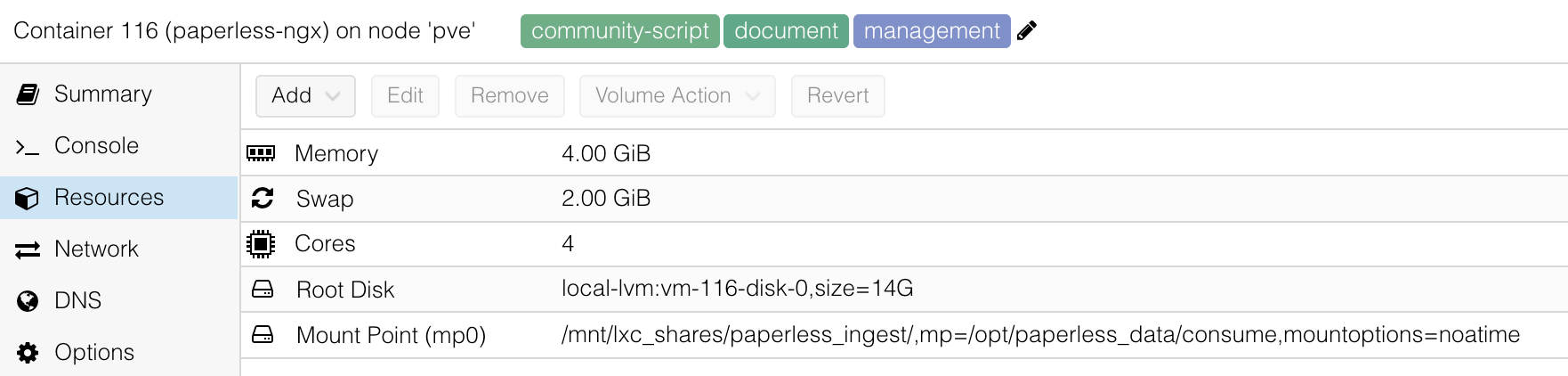Expand the Volume Action dropdown
The width and height of the screenshot is (1568, 376).
(x=677, y=95)
